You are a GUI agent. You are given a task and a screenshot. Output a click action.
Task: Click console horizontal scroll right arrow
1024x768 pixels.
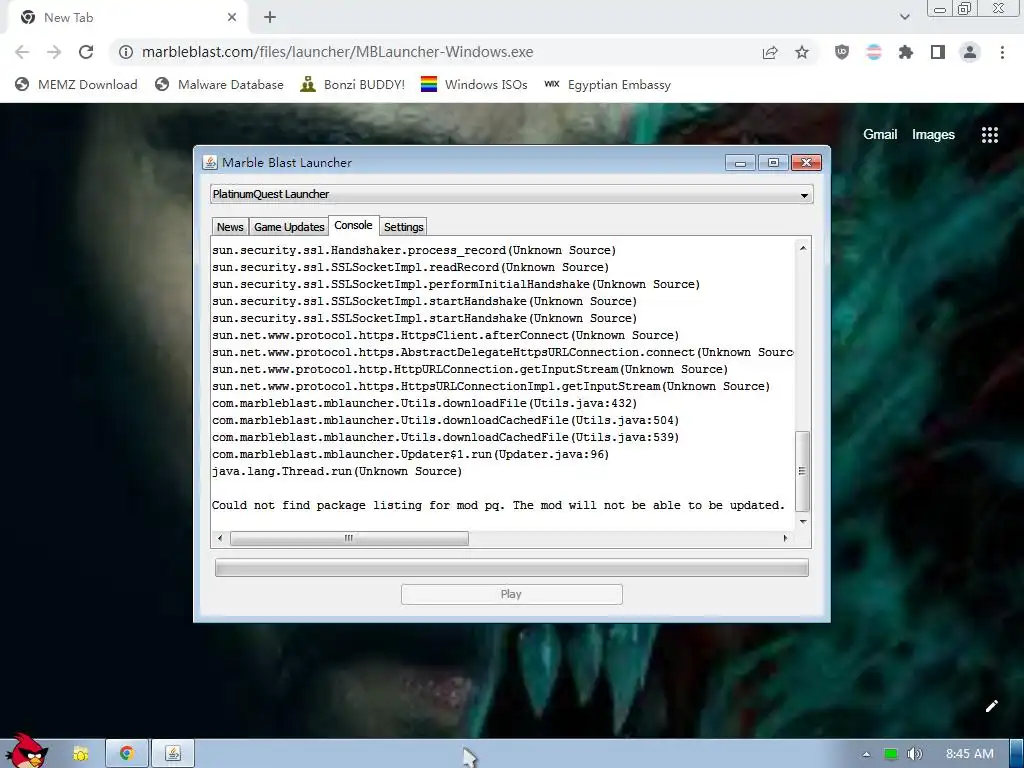785,538
